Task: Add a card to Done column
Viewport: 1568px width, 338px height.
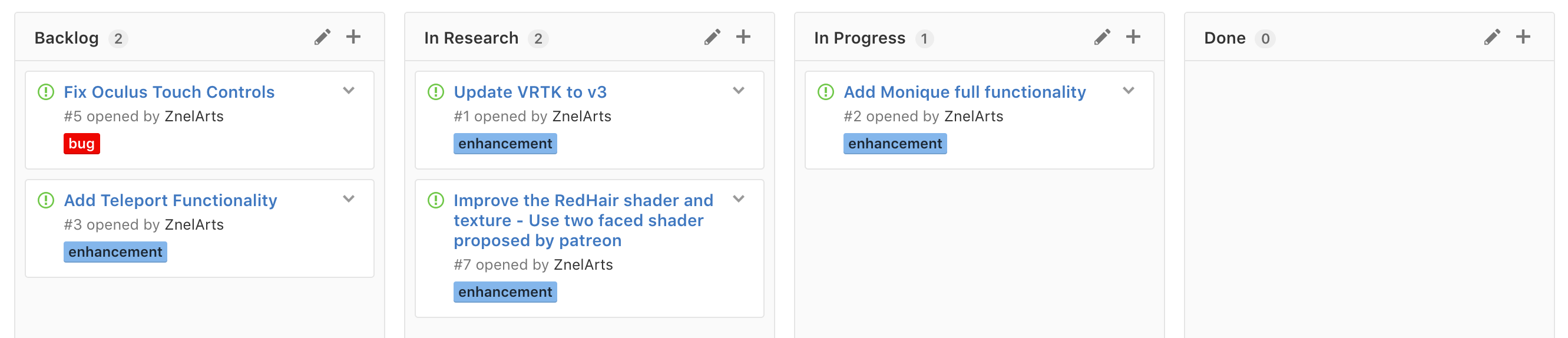Action: click(x=1523, y=37)
